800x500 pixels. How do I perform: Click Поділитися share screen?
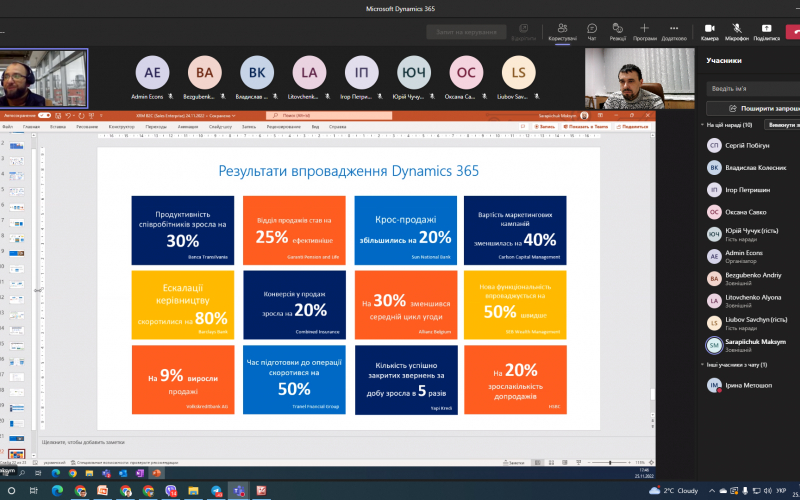click(x=766, y=32)
